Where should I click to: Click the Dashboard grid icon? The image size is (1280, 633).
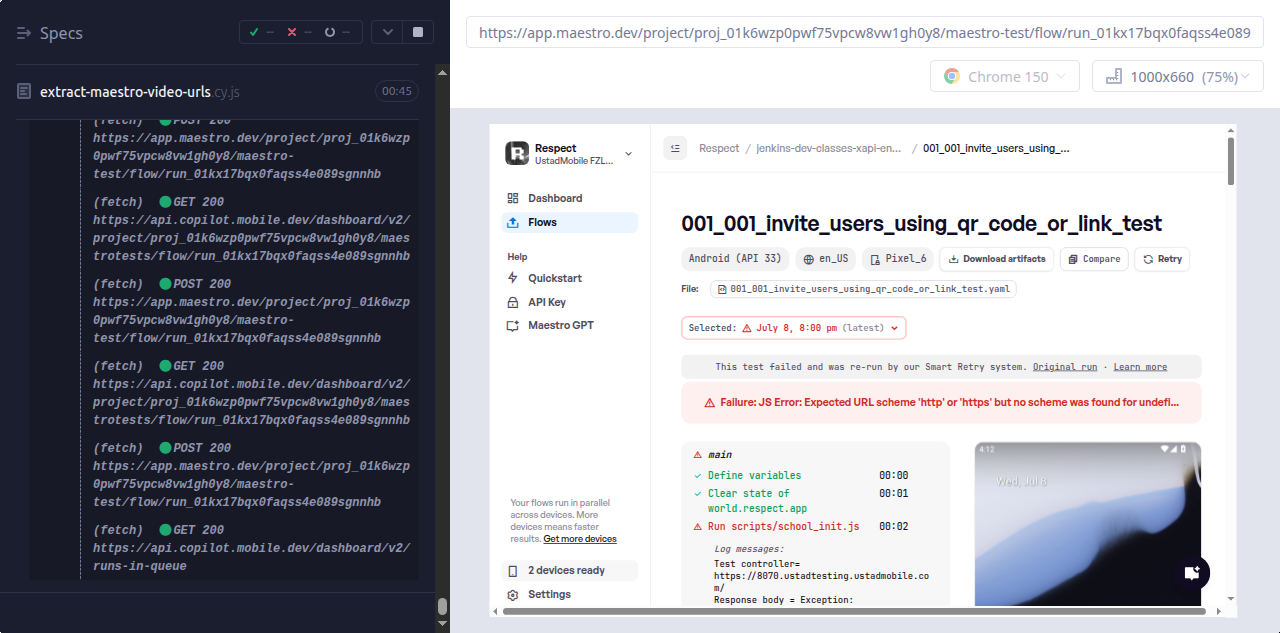pos(513,198)
